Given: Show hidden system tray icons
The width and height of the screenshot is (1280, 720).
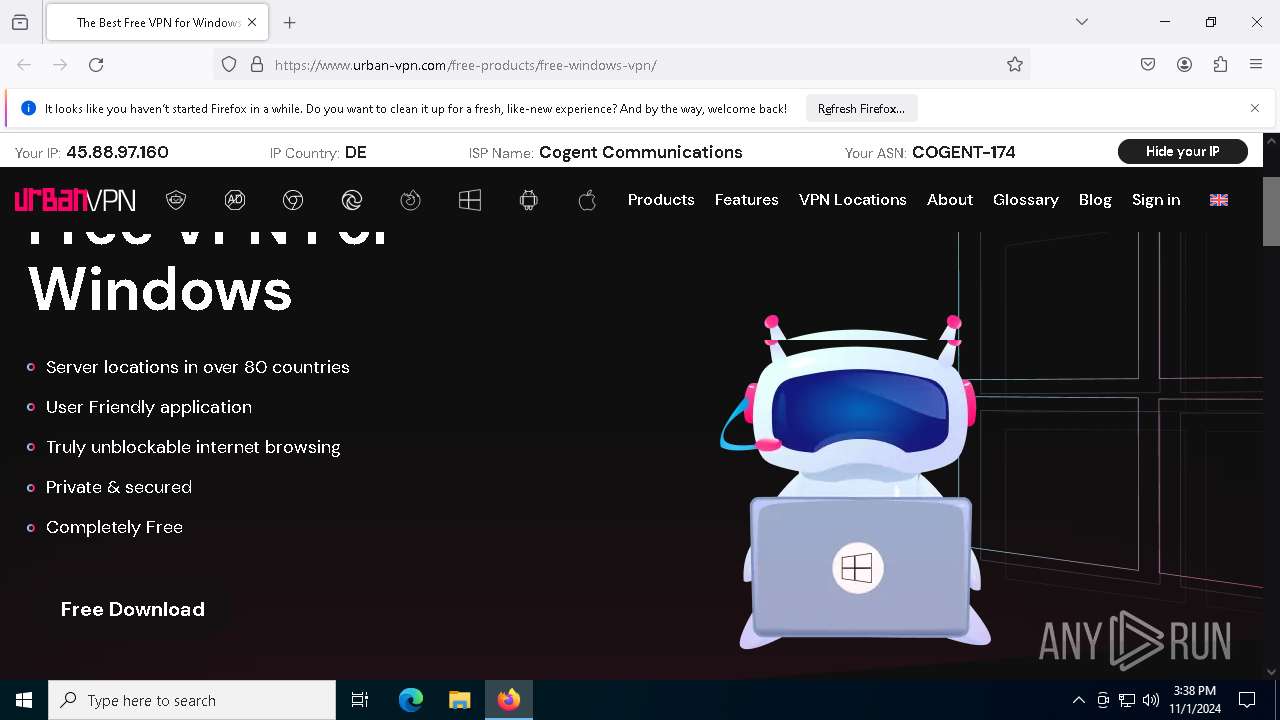Looking at the screenshot, I should point(1078,700).
